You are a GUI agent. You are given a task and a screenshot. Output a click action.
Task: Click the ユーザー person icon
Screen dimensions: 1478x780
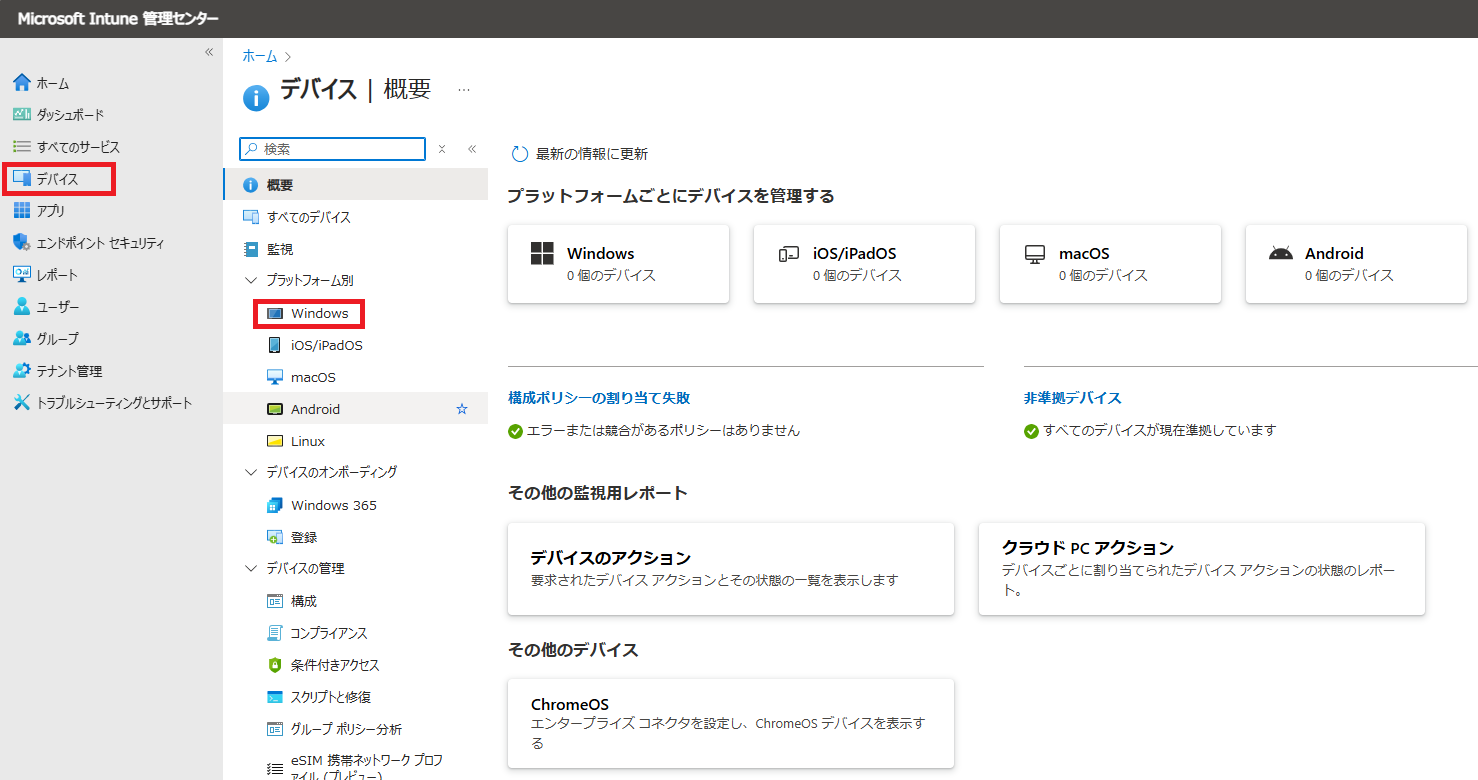(x=22, y=307)
